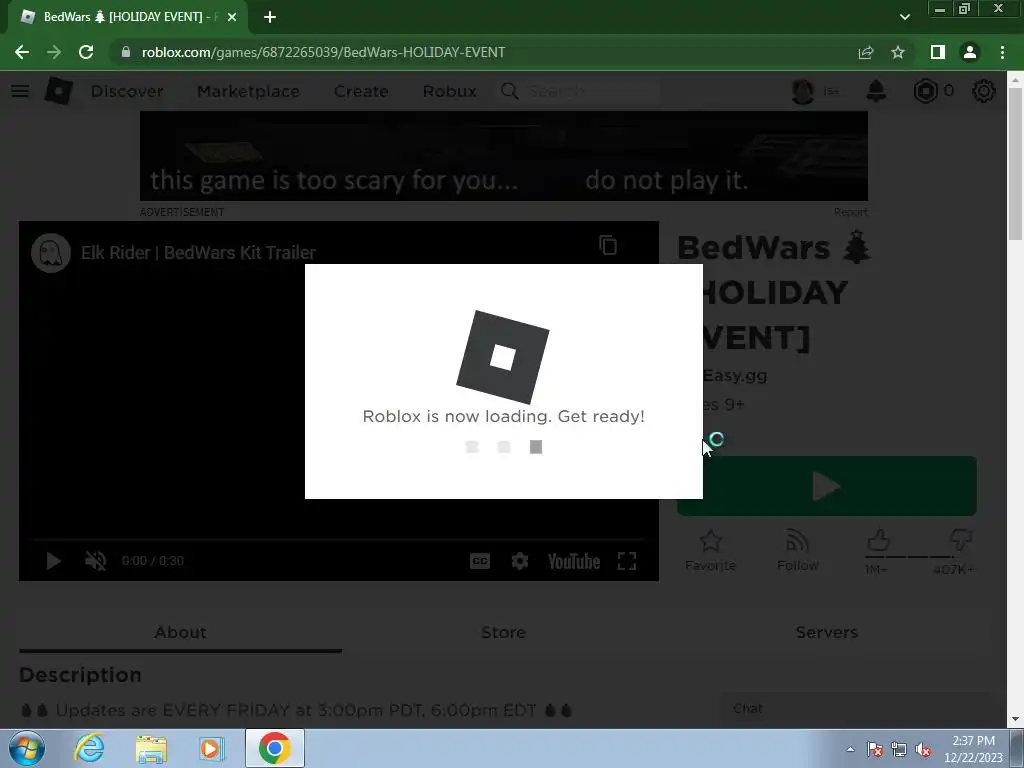The height and width of the screenshot is (768, 1024).
Task: Open the Create menu item
Action: tap(361, 91)
